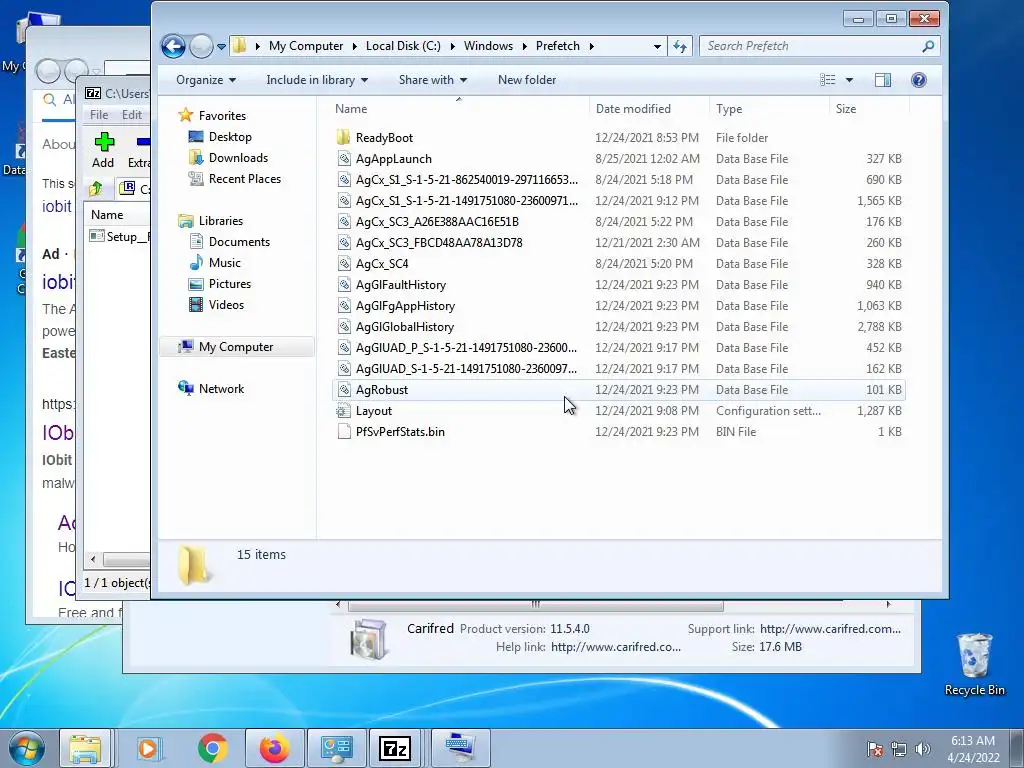Click the New folder button

point(527,80)
